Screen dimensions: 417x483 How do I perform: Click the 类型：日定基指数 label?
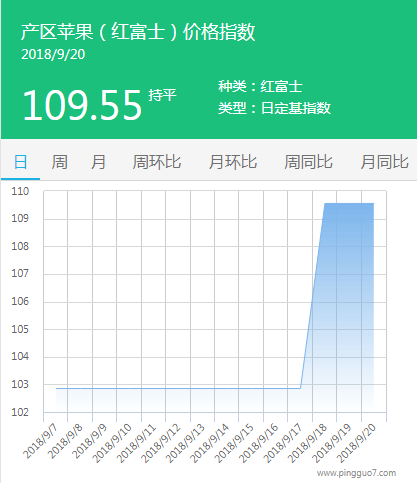pos(274,108)
